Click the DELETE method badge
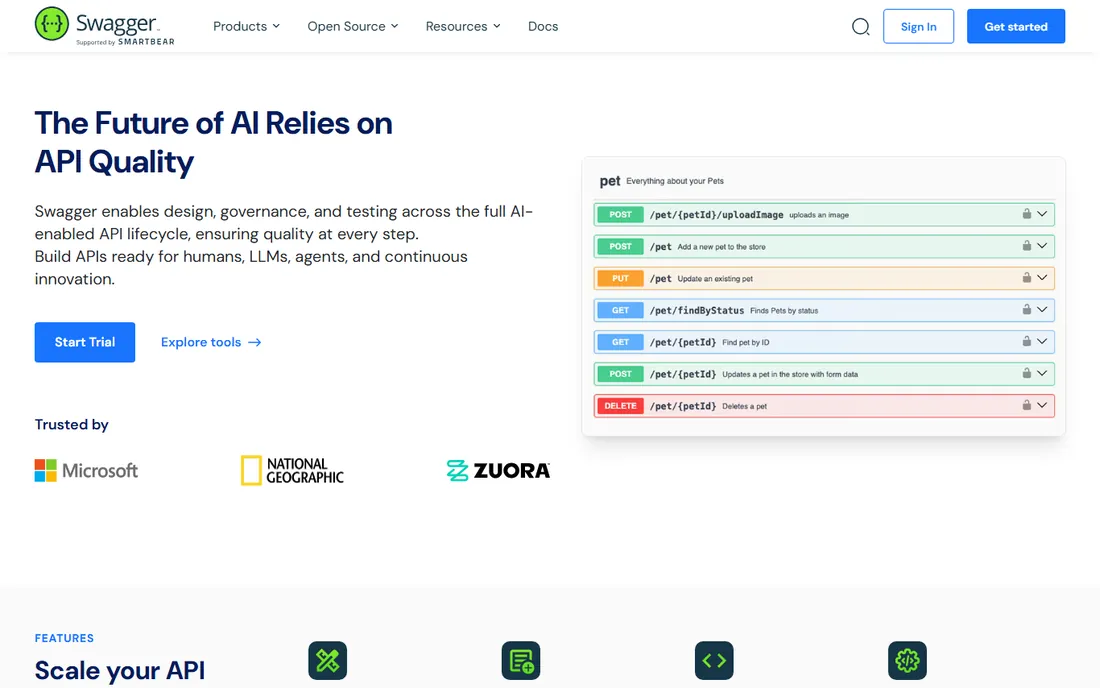The width and height of the screenshot is (1100, 688). click(620, 406)
